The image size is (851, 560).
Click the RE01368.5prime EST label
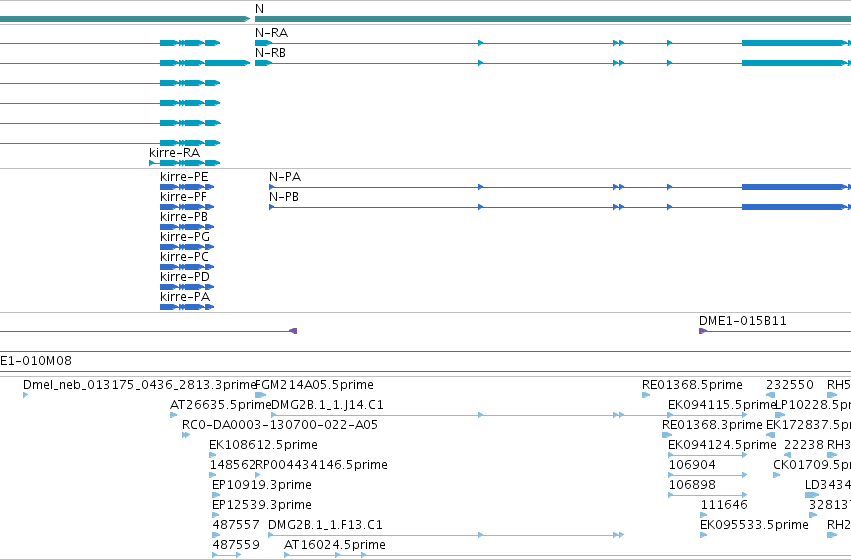pyautogui.click(x=693, y=385)
